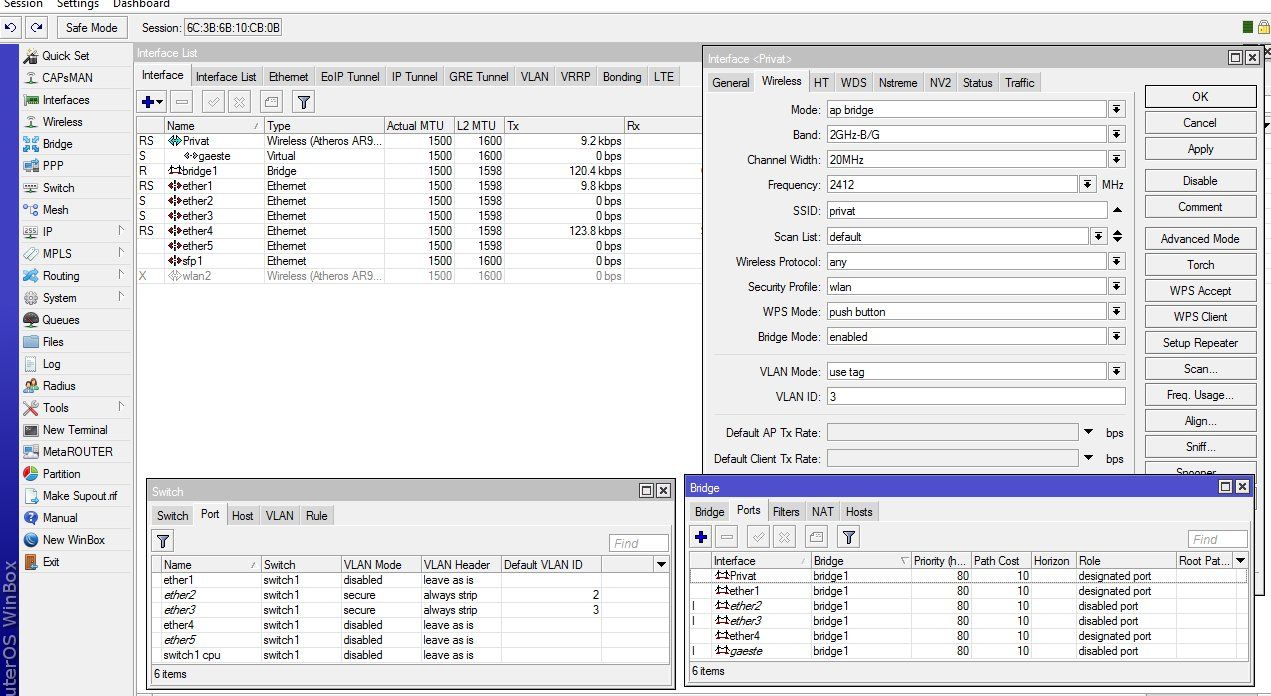The height and width of the screenshot is (696, 1271).
Task: Switch to the Hosts tab in Bridge window
Action: point(859,512)
